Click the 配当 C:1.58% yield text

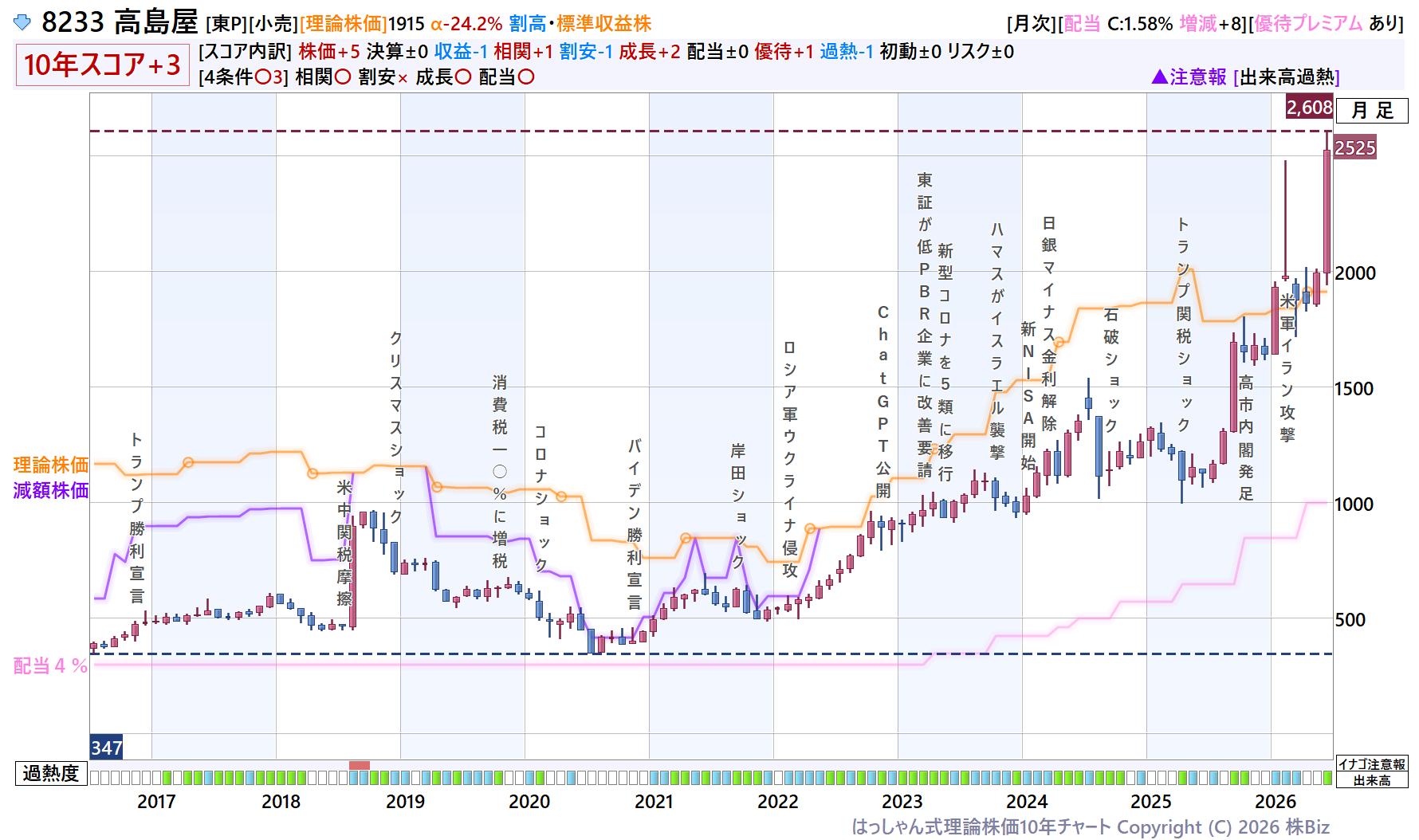(x=1118, y=24)
